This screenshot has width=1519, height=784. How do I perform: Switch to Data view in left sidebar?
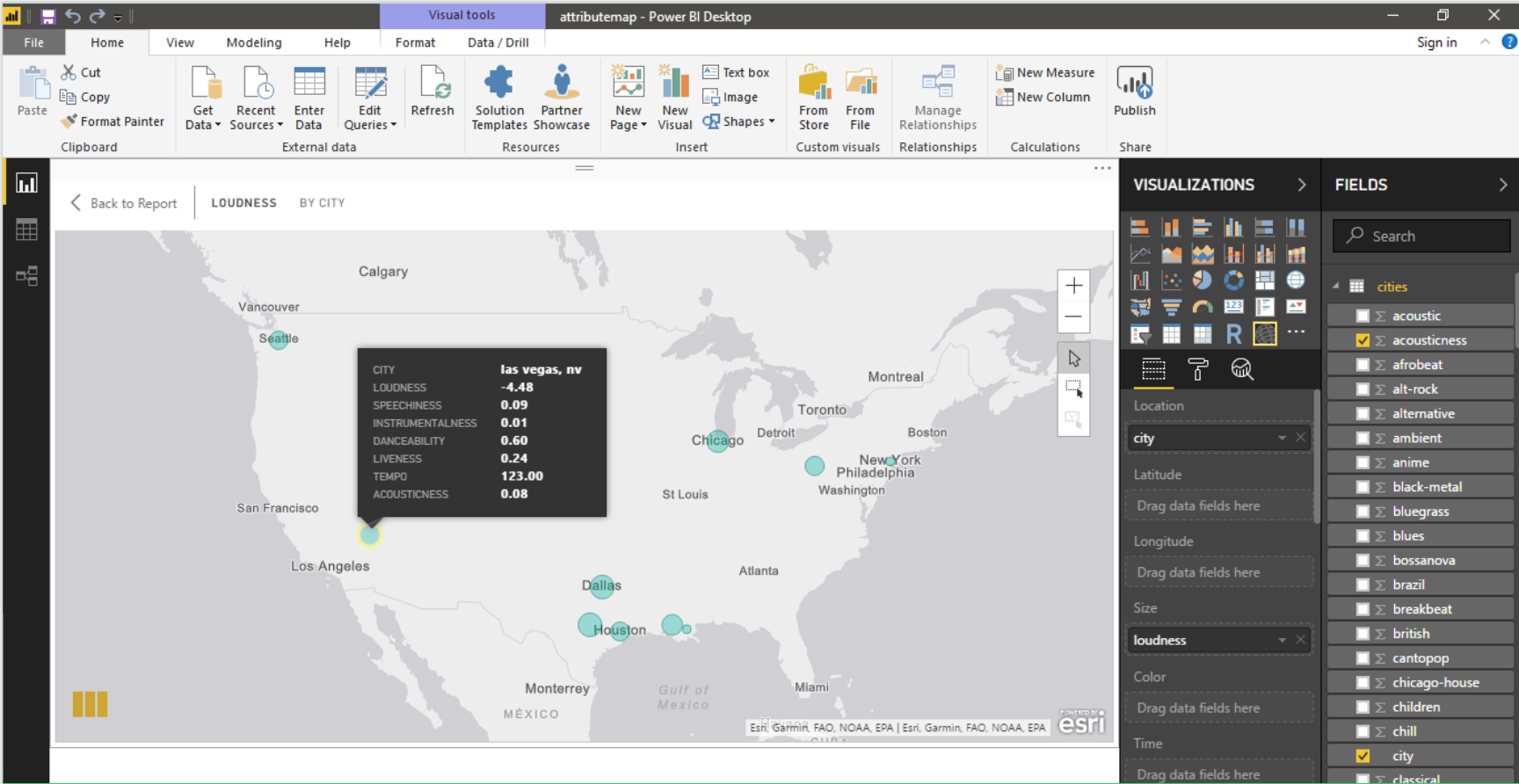[x=26, y=229]
